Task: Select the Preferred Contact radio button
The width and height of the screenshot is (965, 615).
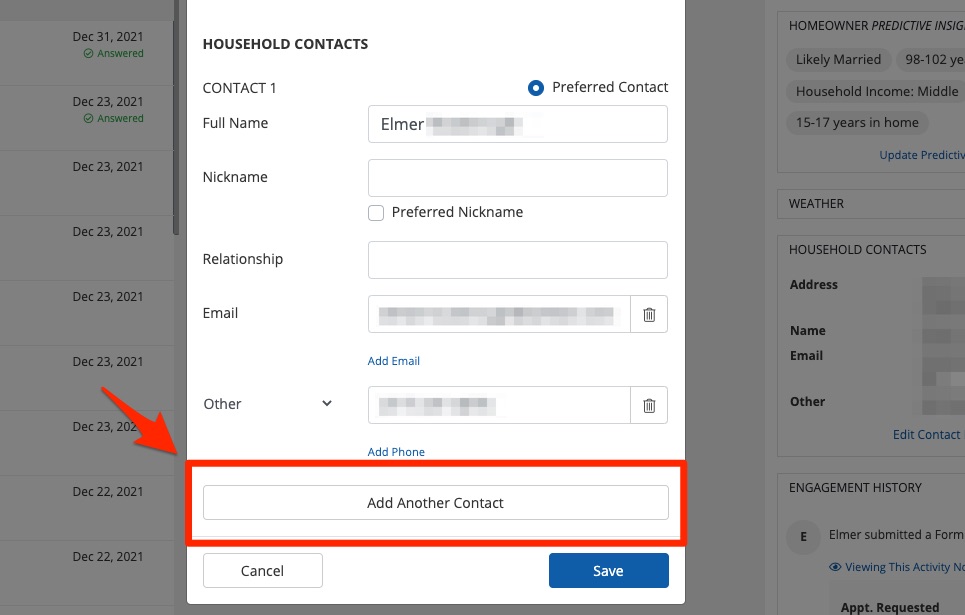Action: tap(537, 87)
